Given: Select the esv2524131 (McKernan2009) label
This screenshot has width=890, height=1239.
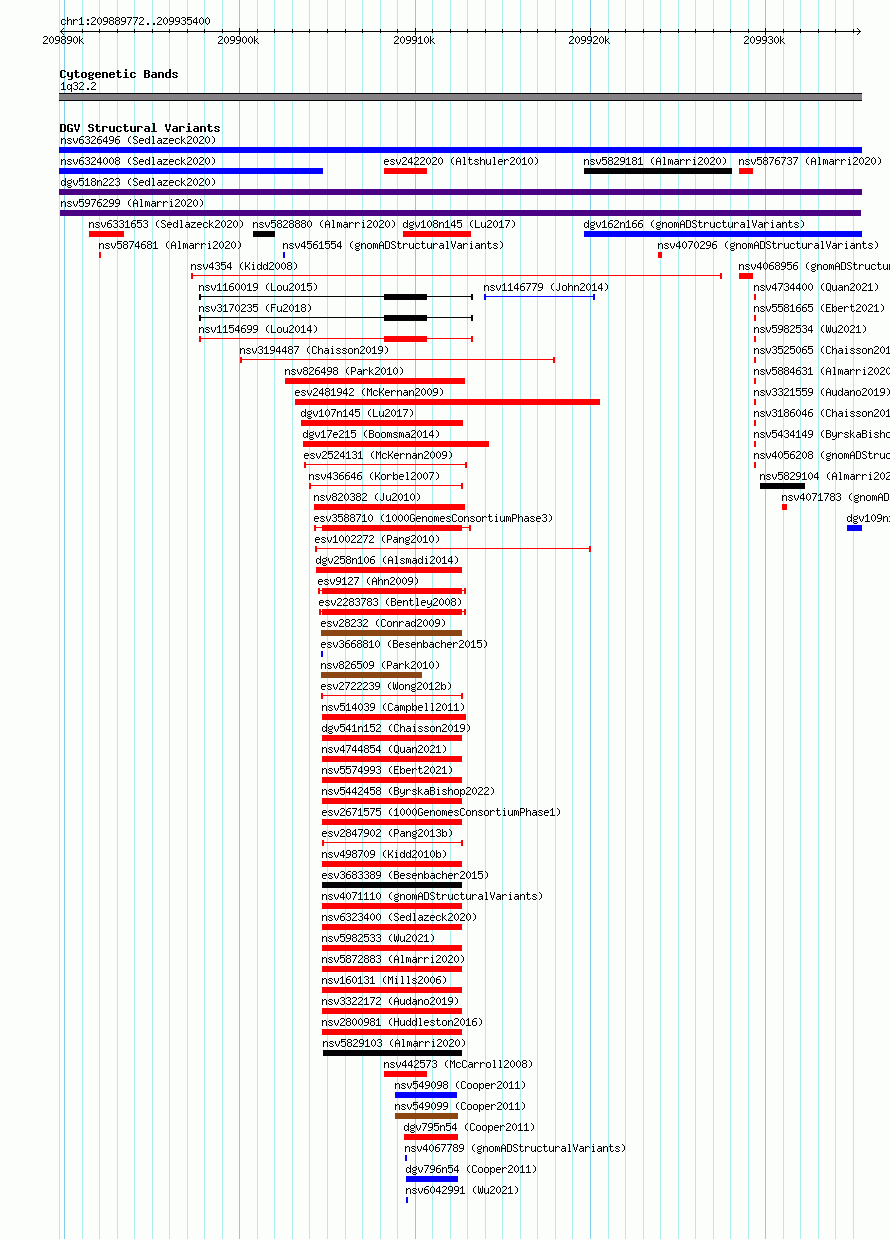Looking at the screenshot, I should coord(378,455).
